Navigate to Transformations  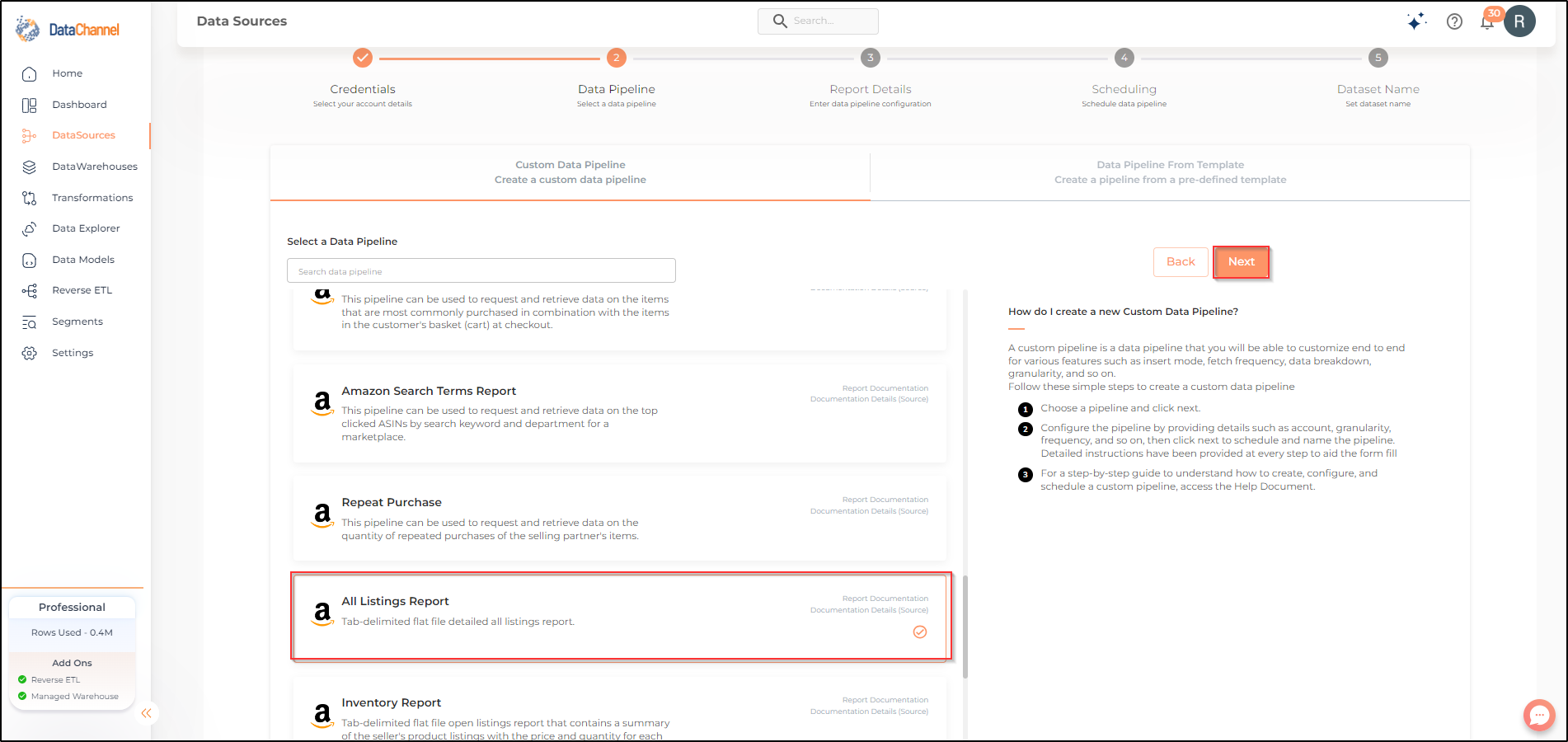coord(92,198)
